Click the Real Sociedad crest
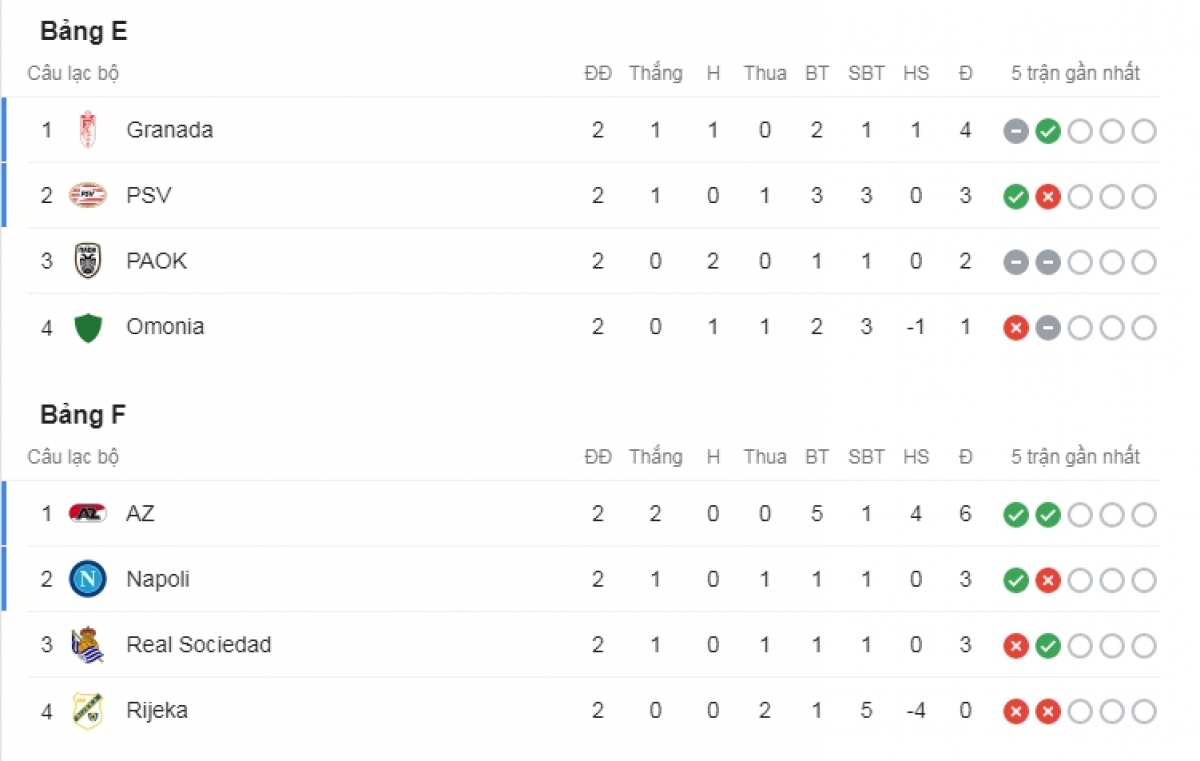Image resolution: width=1200 pixels, height=761 pixels. (x=88, y=645)
